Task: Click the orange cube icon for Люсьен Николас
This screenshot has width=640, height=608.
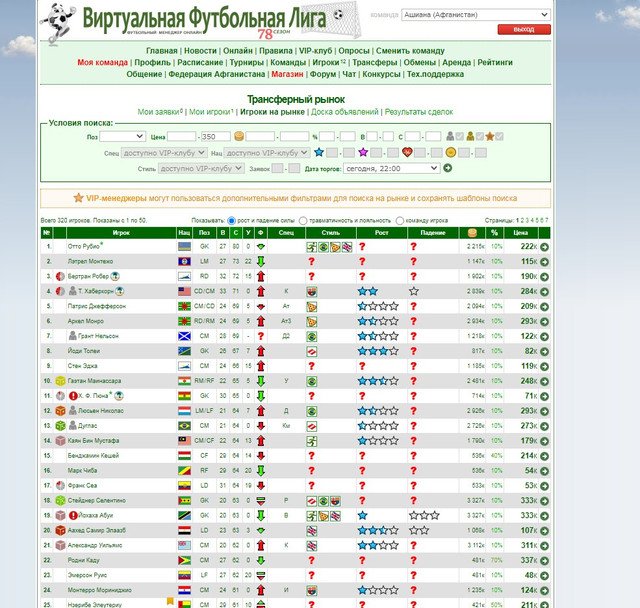Action: point(60,411)
